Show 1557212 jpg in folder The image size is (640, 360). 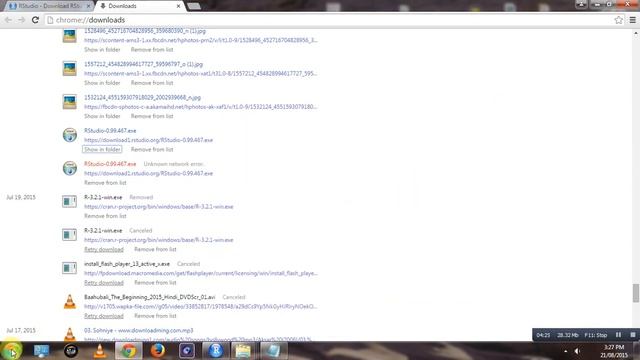(x=102, y=83)
